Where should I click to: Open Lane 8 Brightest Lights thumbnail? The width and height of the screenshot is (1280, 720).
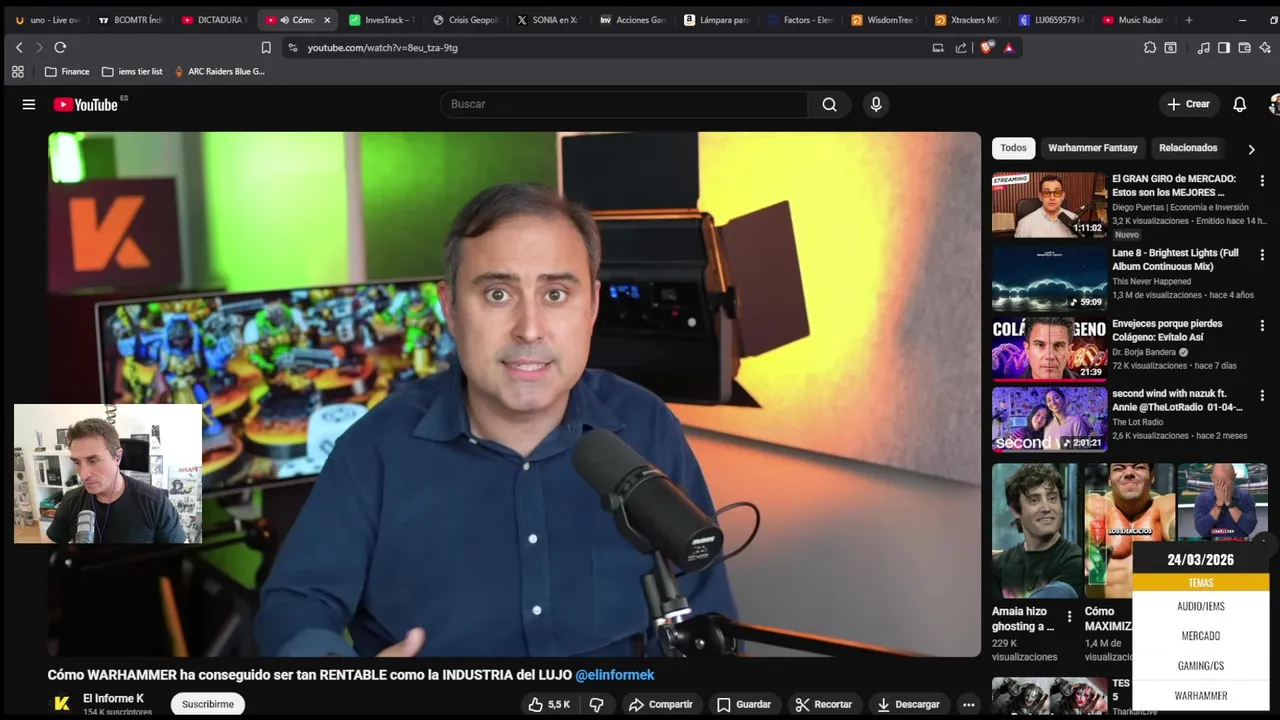[1049, 279]
